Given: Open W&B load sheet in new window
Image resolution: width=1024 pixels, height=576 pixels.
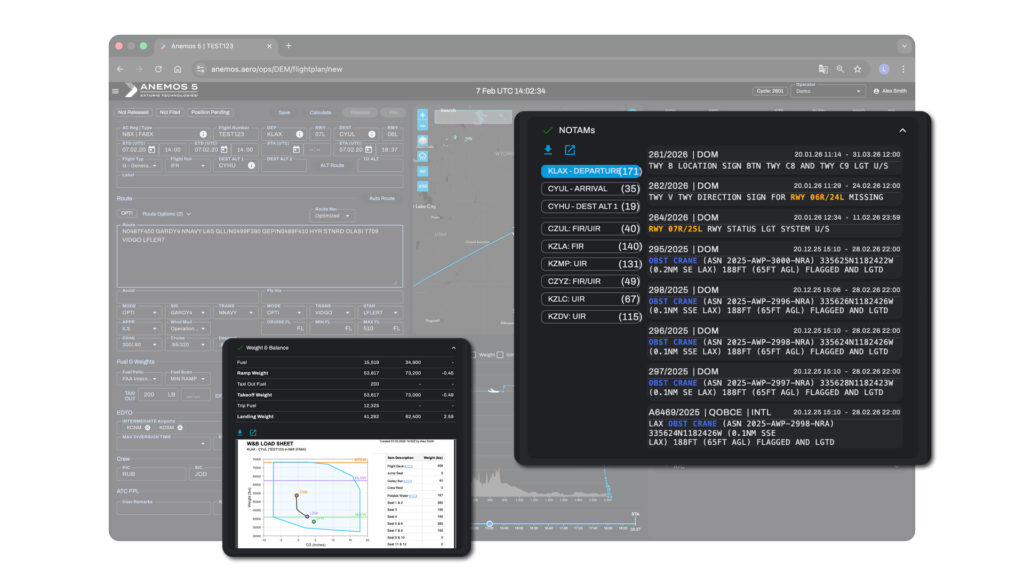Looking at the screenshot, I should point(253,432).
